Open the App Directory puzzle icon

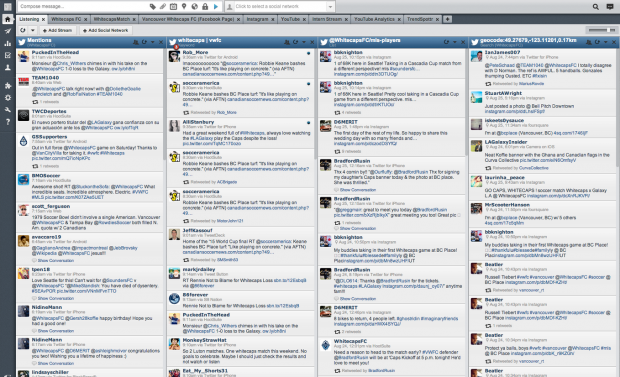pyautogui.click(x=7, y=85)
